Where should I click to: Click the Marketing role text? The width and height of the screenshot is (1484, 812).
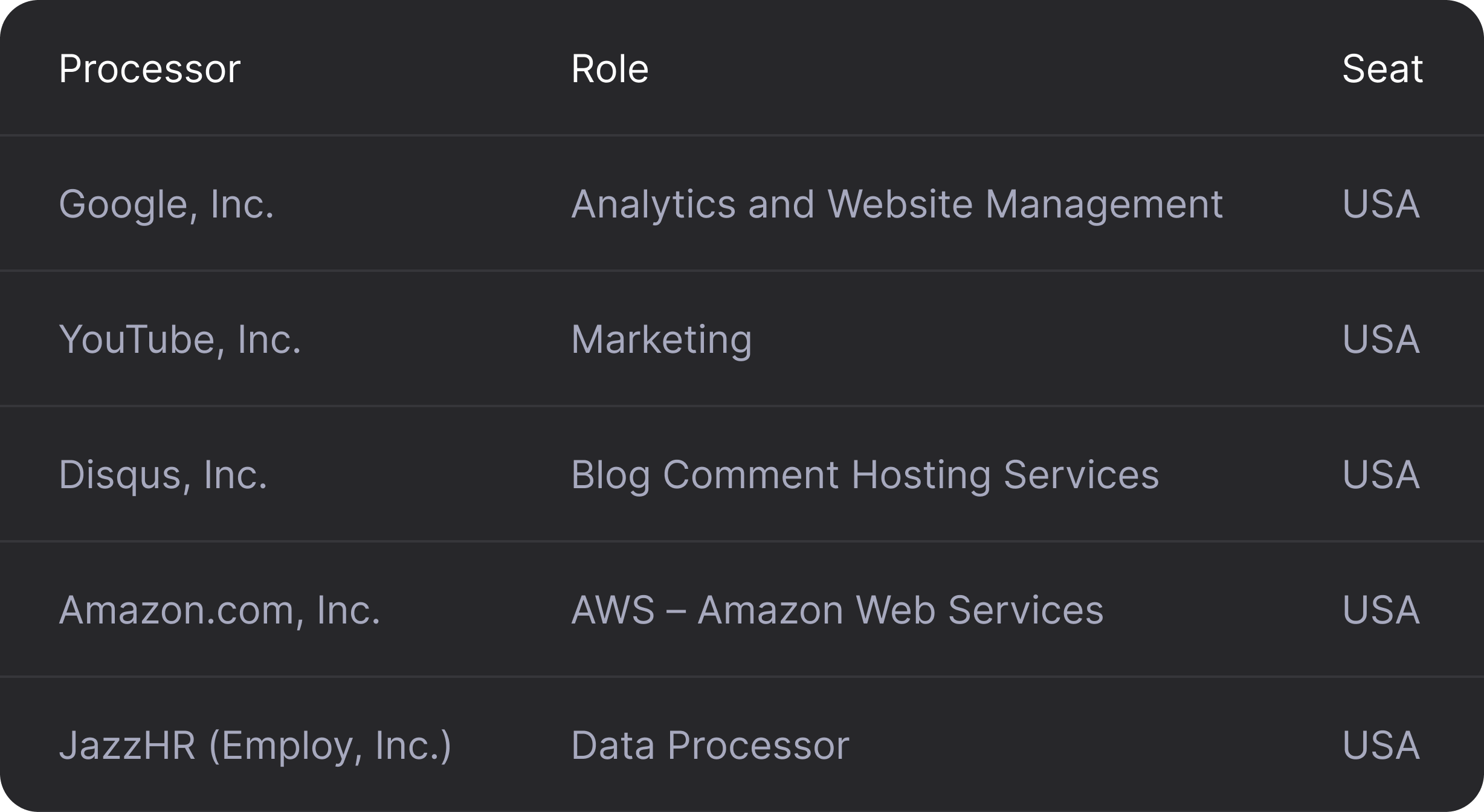click(662, 340)
